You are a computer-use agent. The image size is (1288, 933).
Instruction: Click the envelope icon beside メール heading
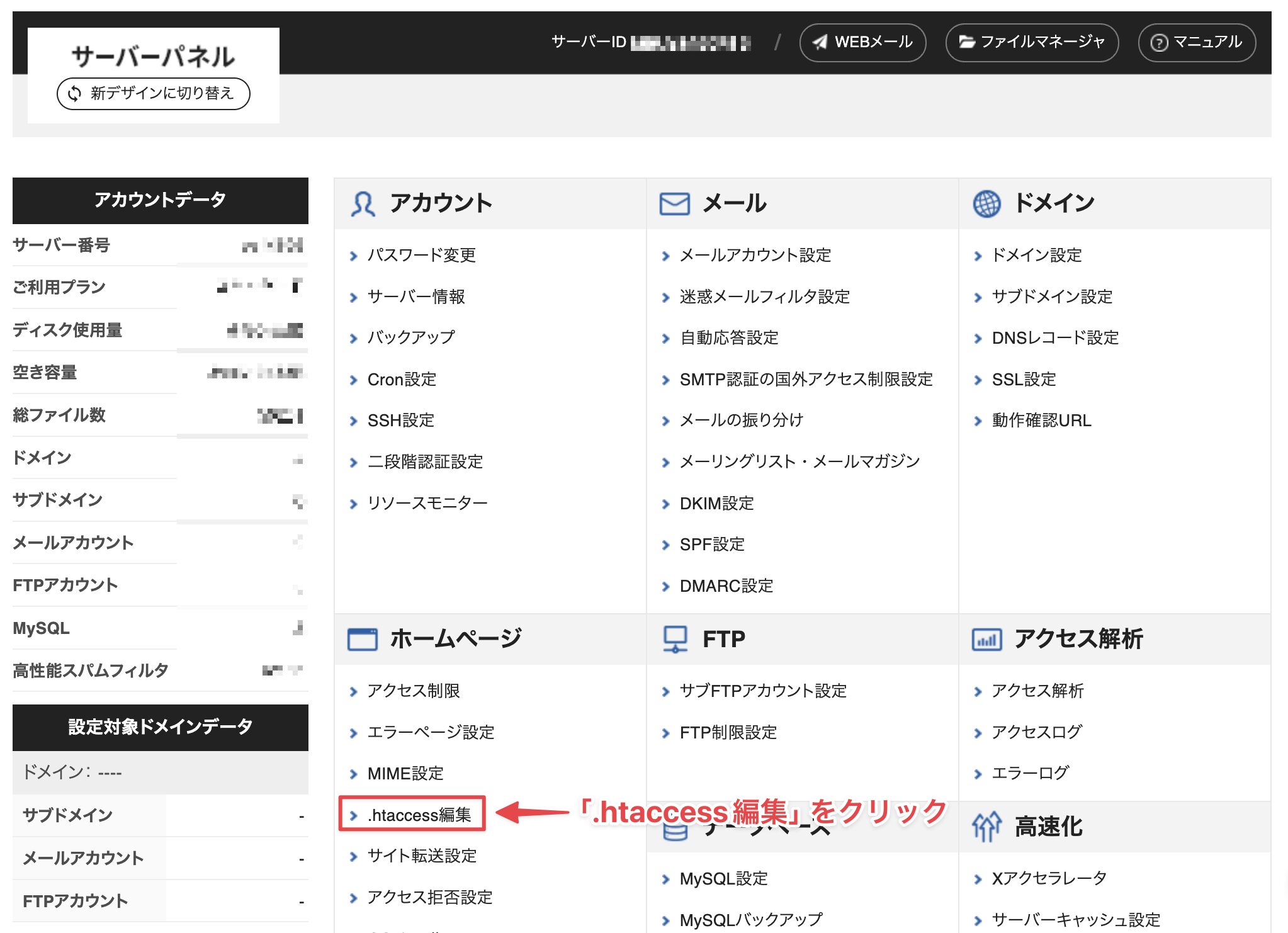point(674,204)
